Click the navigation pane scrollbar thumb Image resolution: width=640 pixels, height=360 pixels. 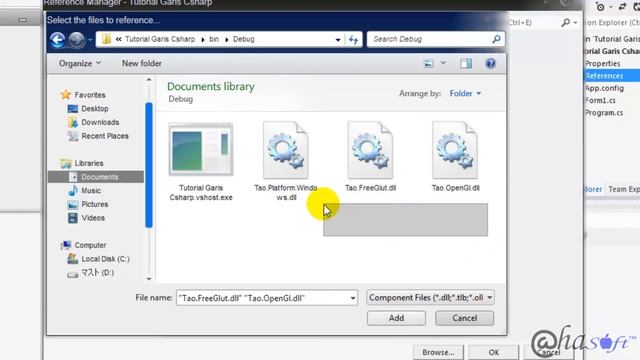point(149,165)
